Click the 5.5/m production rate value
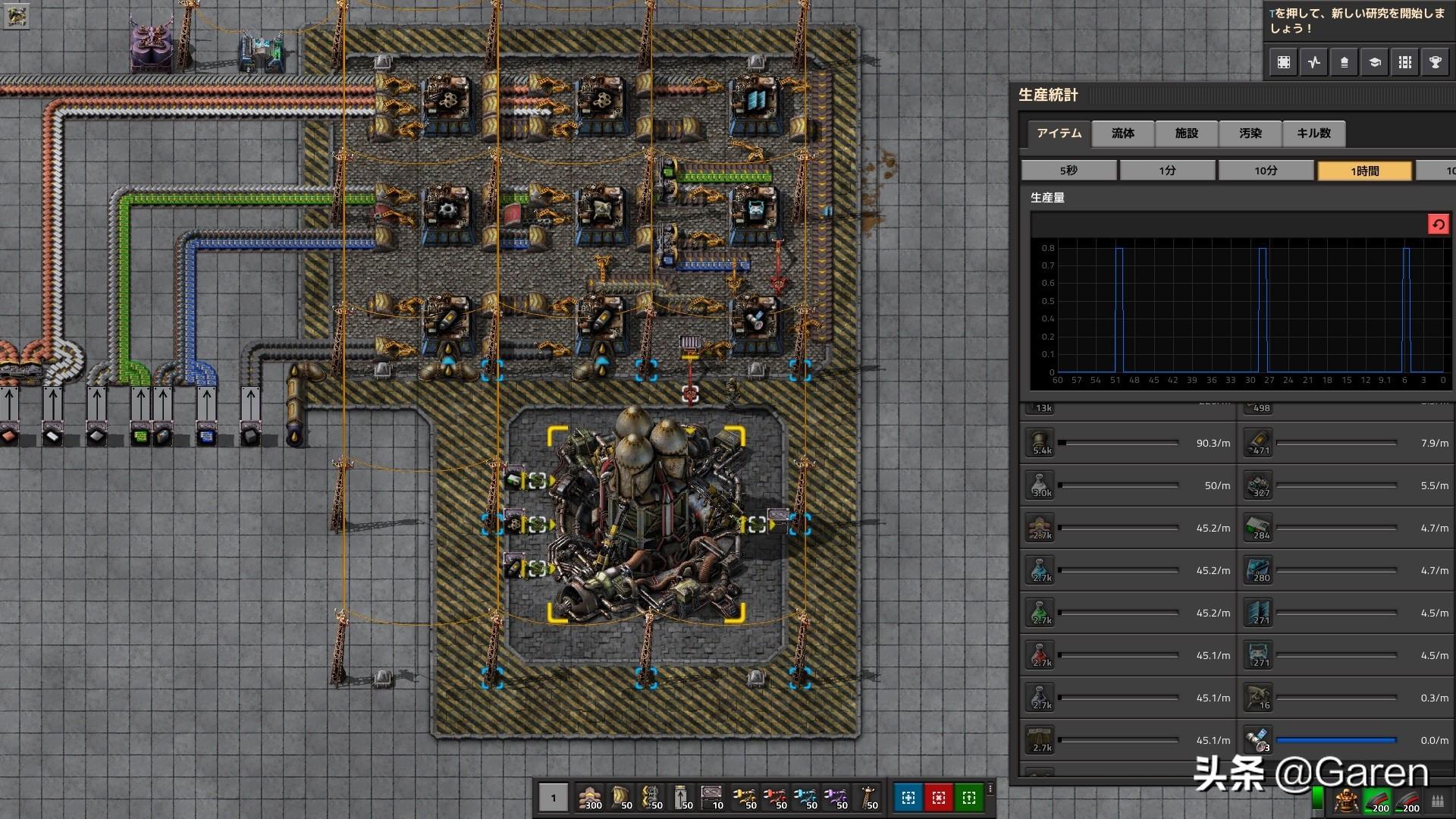 click(1434, 485)
